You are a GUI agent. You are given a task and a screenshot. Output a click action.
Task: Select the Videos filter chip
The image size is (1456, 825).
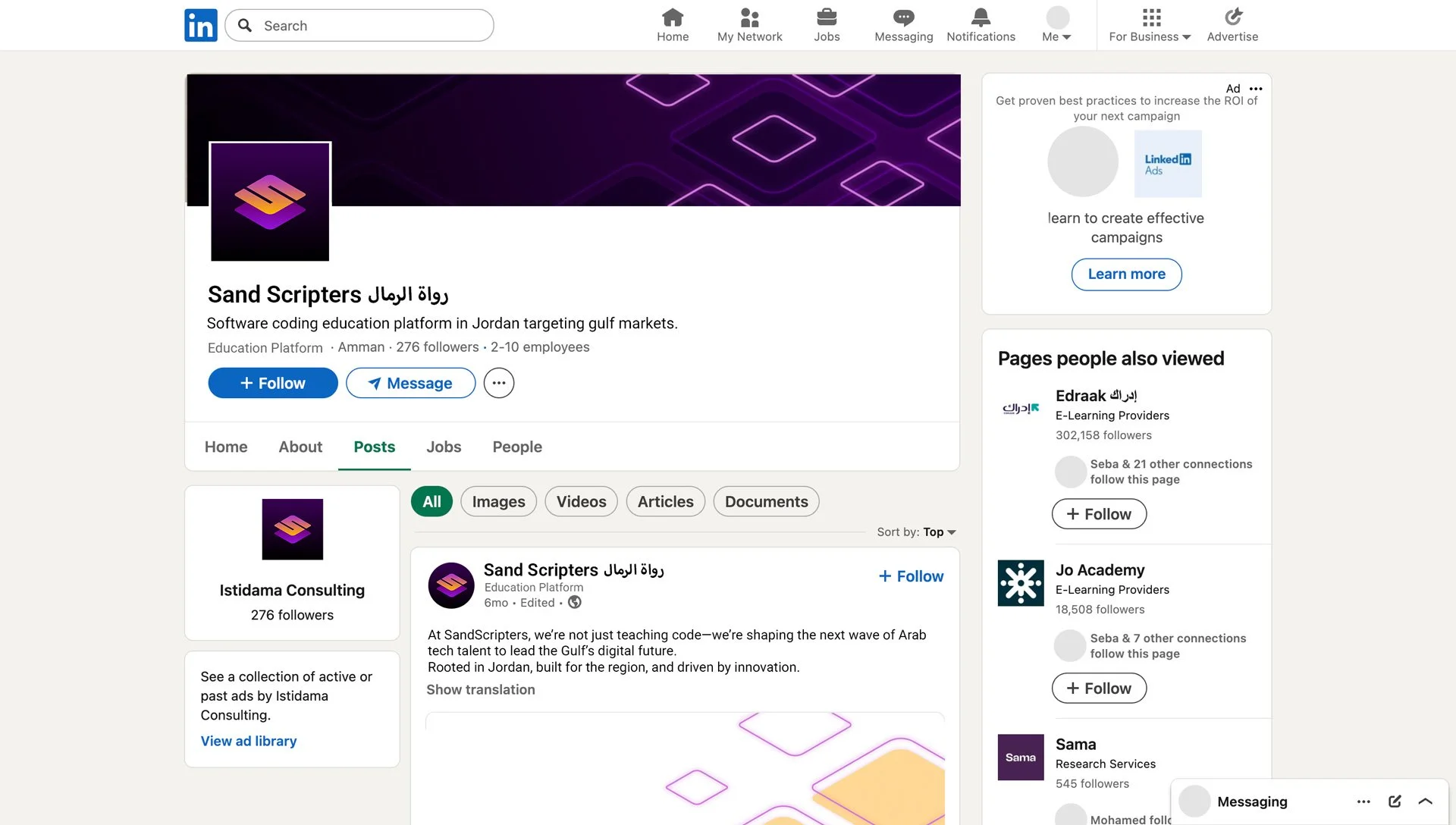click(581, 502)
